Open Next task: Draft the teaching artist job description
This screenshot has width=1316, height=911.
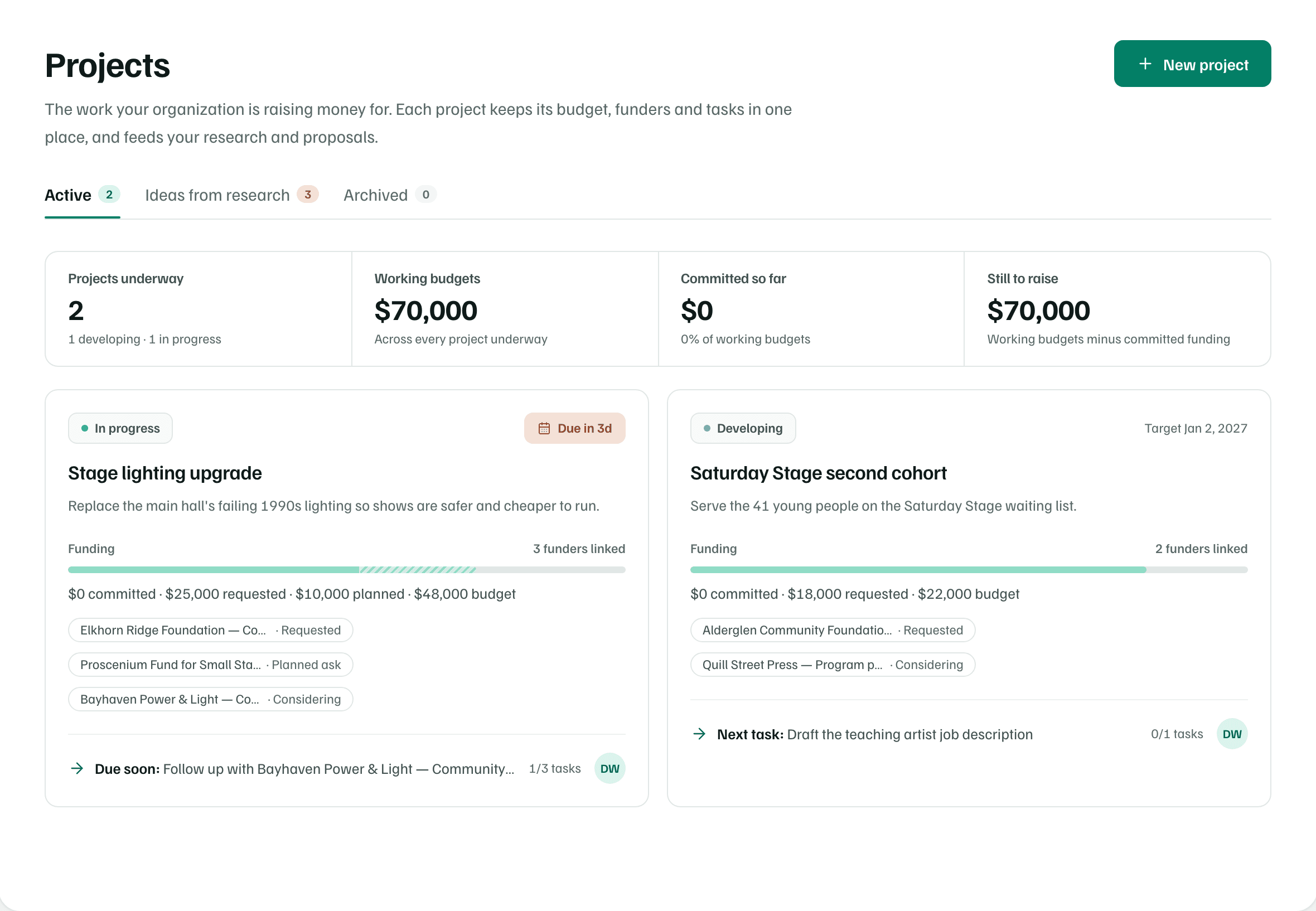point(875,735)
